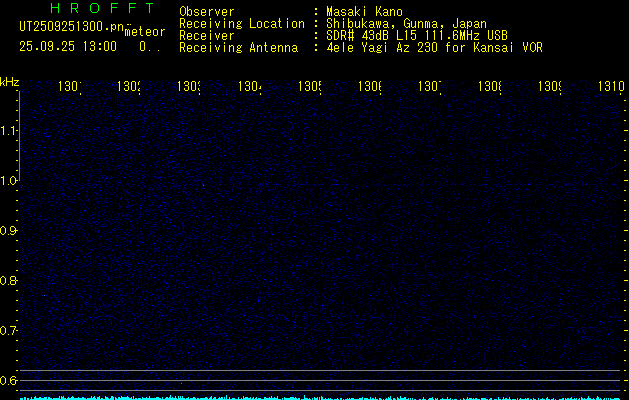
Task: Select the 1.0 kHz frequency tick
Action: tap(9, 180)
